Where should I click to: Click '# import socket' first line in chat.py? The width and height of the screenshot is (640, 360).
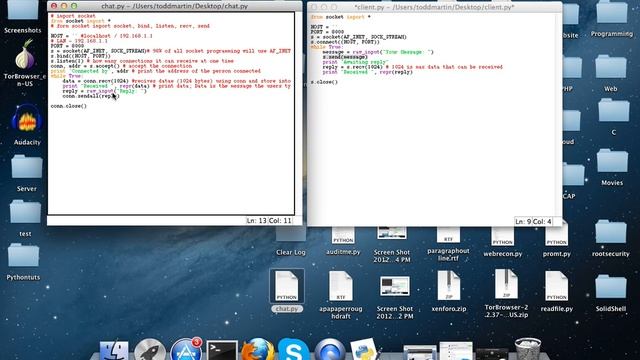tap(73, 16)
